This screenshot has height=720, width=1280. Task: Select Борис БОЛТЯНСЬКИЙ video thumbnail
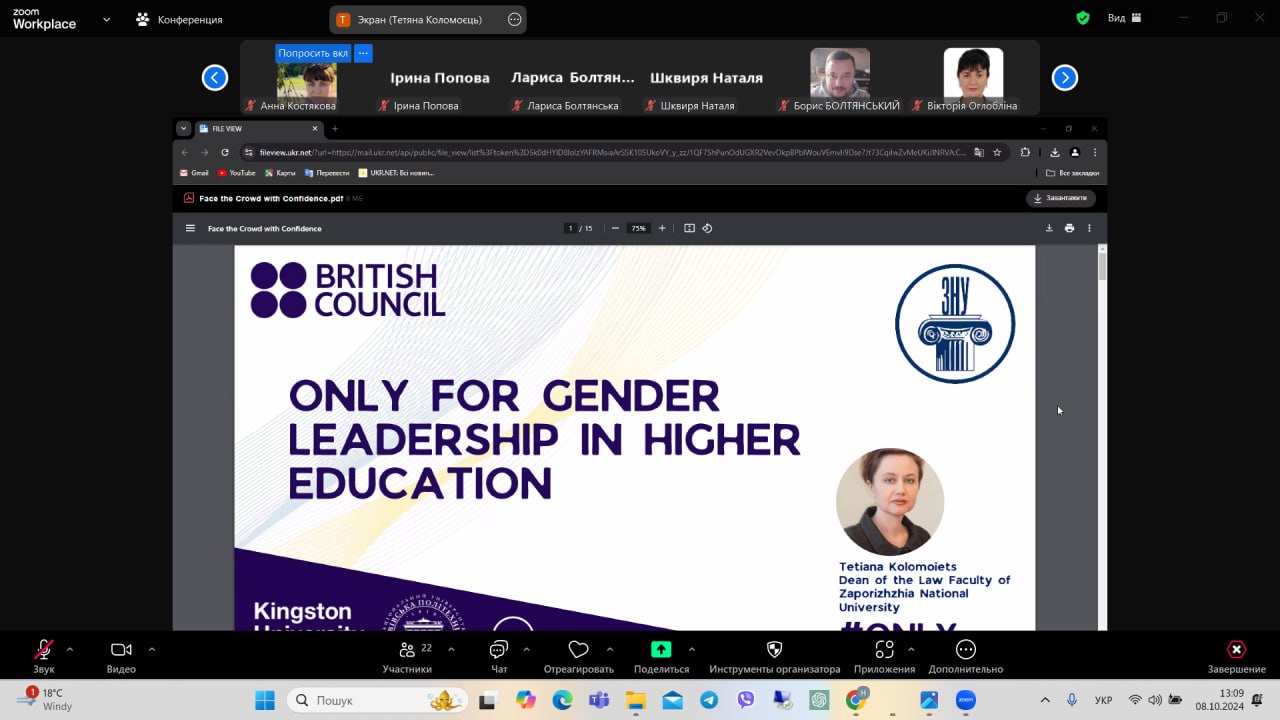(x=840, y=74)
